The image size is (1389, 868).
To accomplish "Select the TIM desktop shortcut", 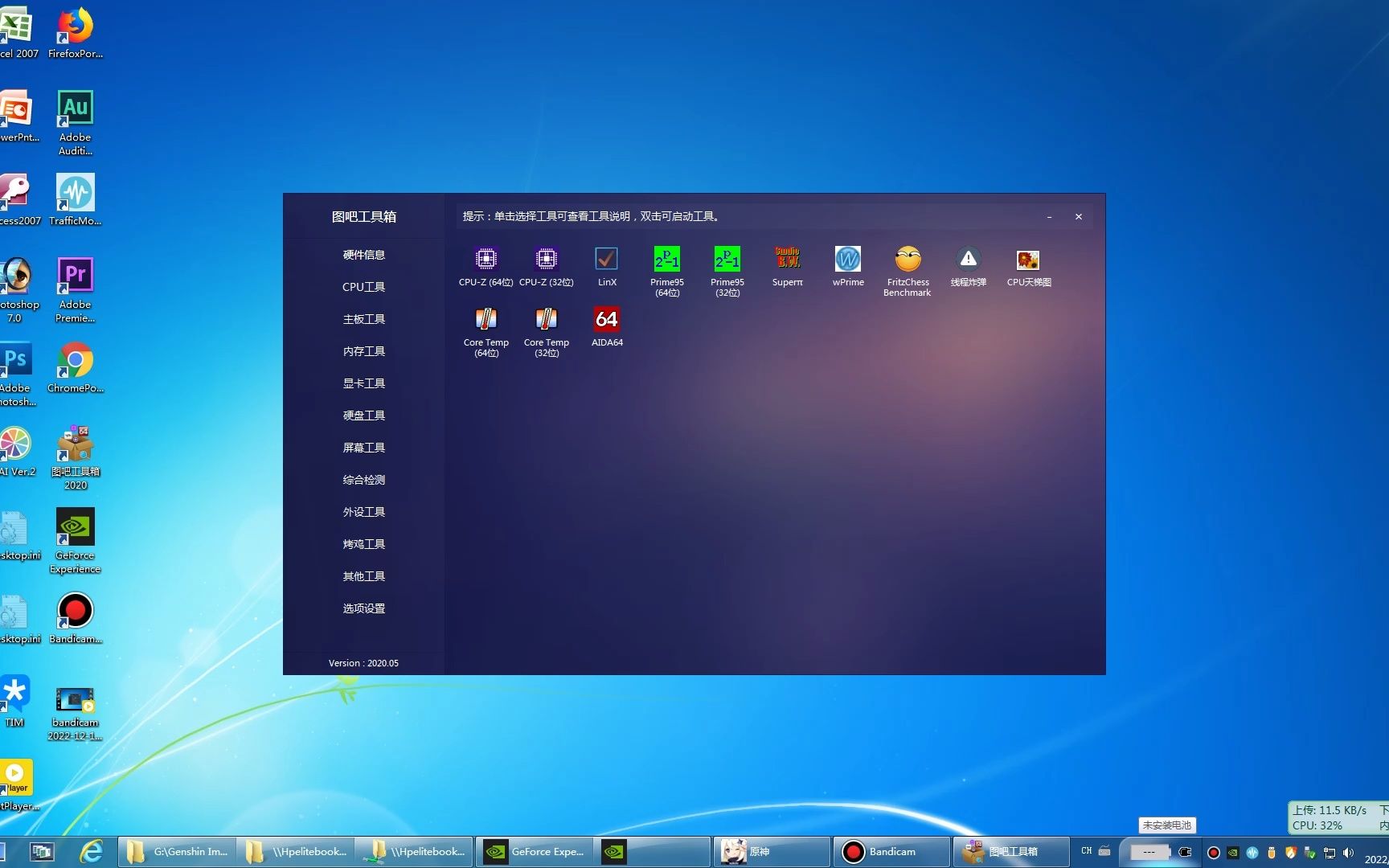I will pos(14,701).
